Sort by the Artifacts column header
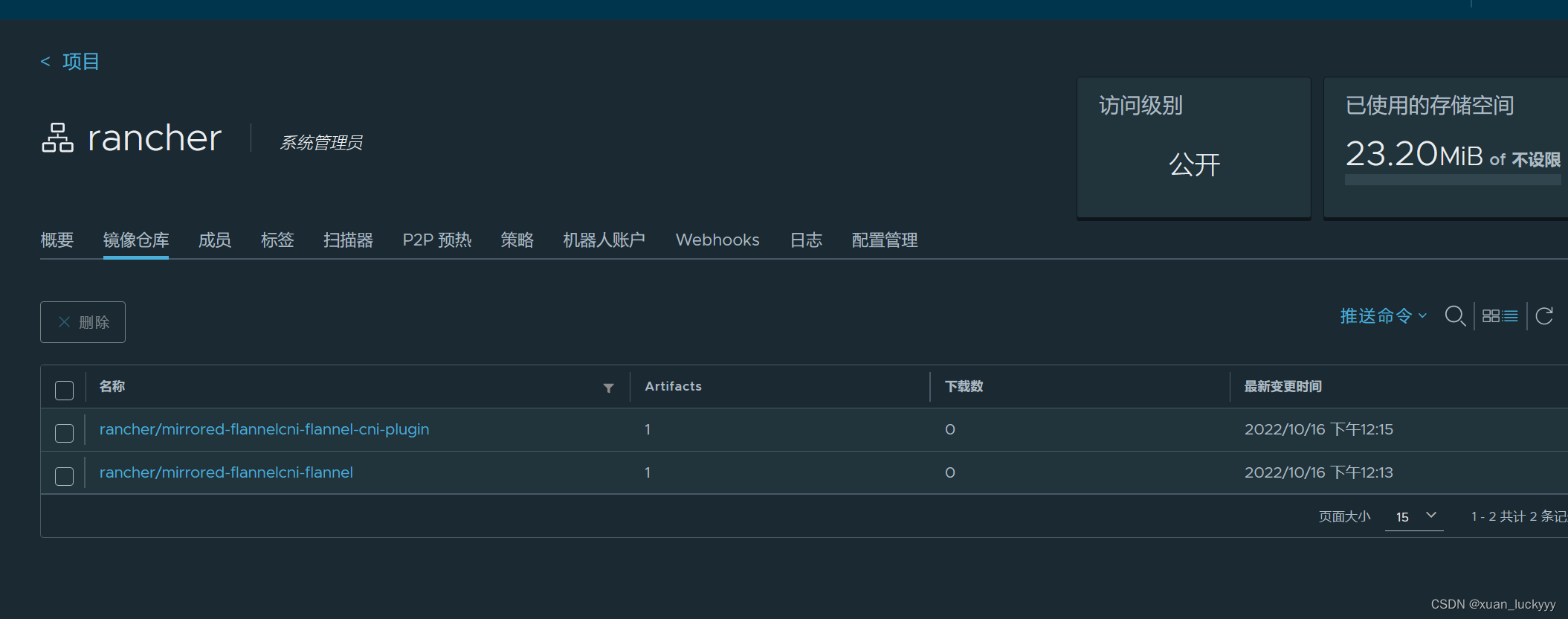This screenshot has height=619, width=1568. point(674,386)
